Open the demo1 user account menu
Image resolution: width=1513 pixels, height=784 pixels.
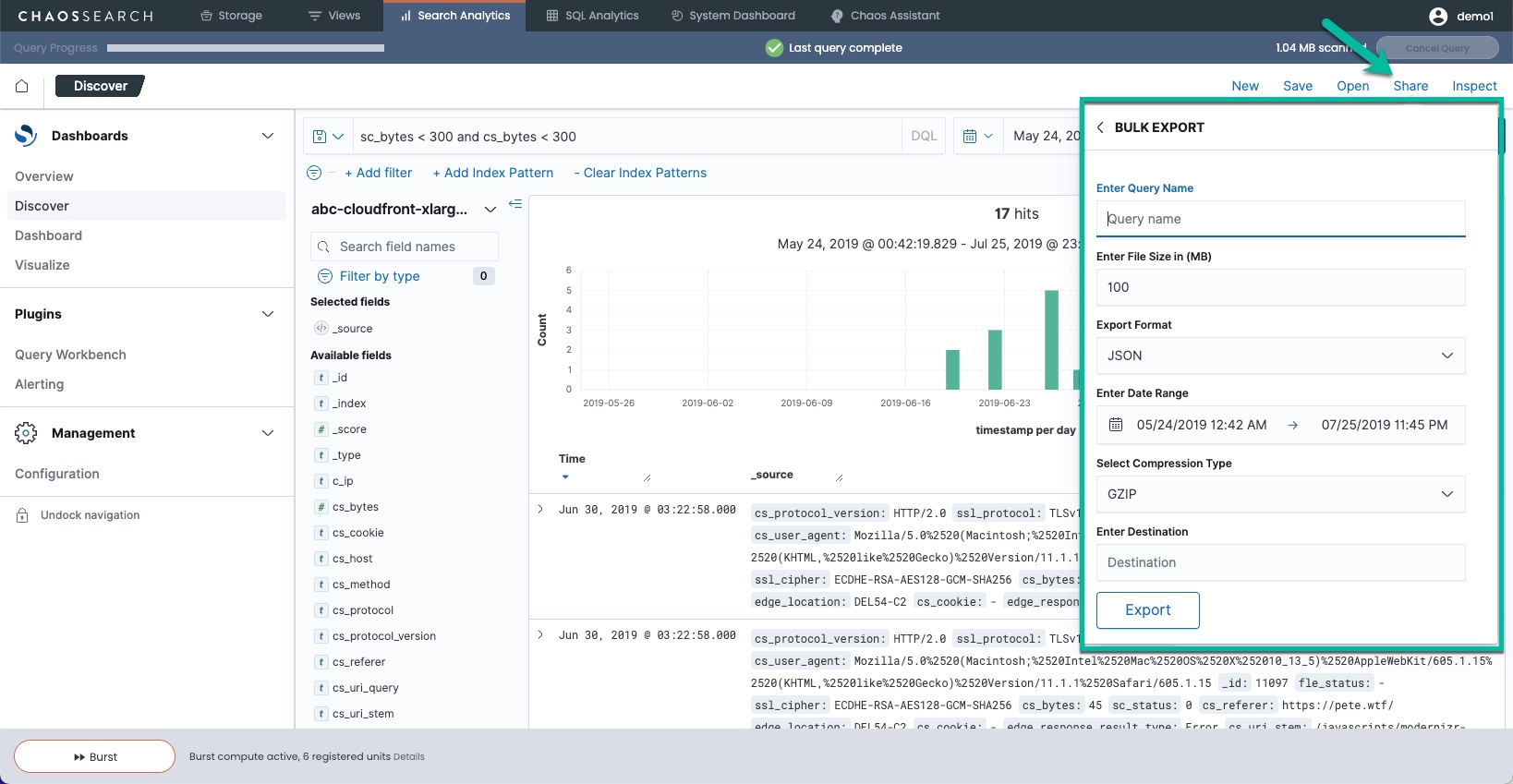(x=1461, y=16)
